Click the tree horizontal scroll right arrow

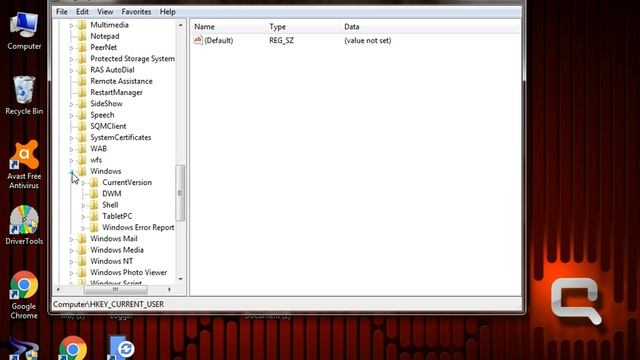(170, 289)
